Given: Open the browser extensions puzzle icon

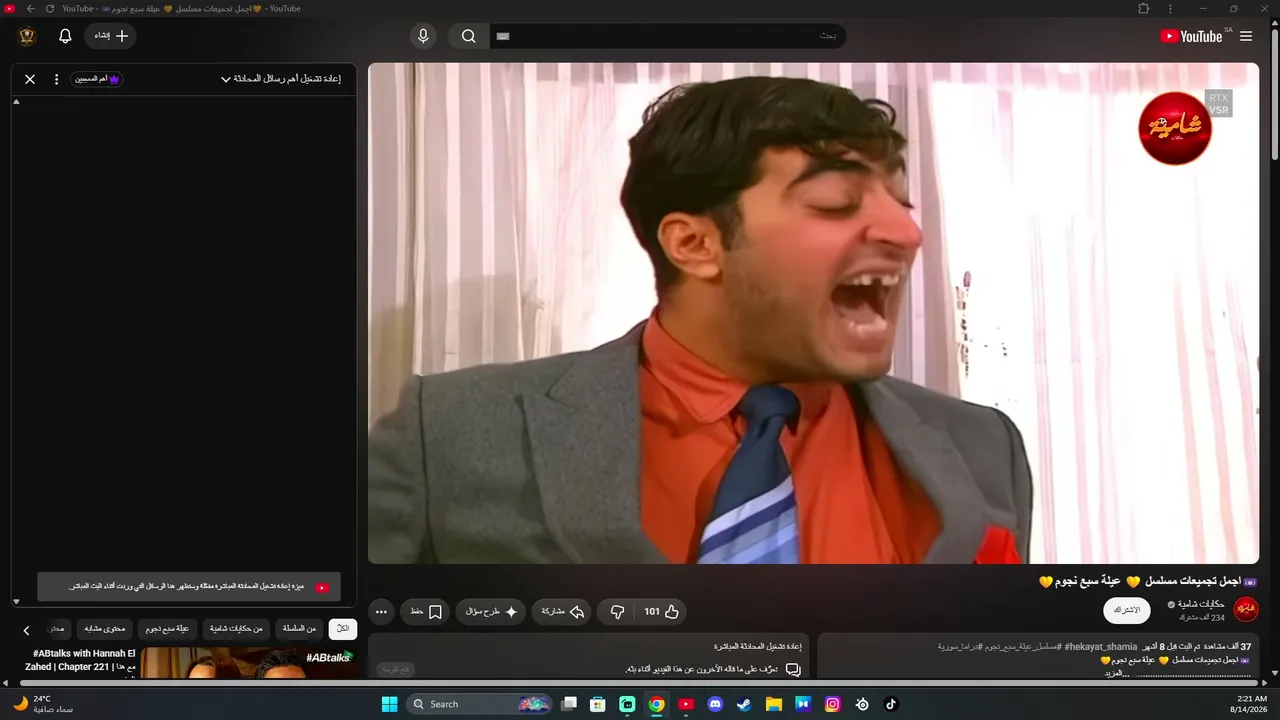Looking at the screenshot, I should (x=1144, y=9).
